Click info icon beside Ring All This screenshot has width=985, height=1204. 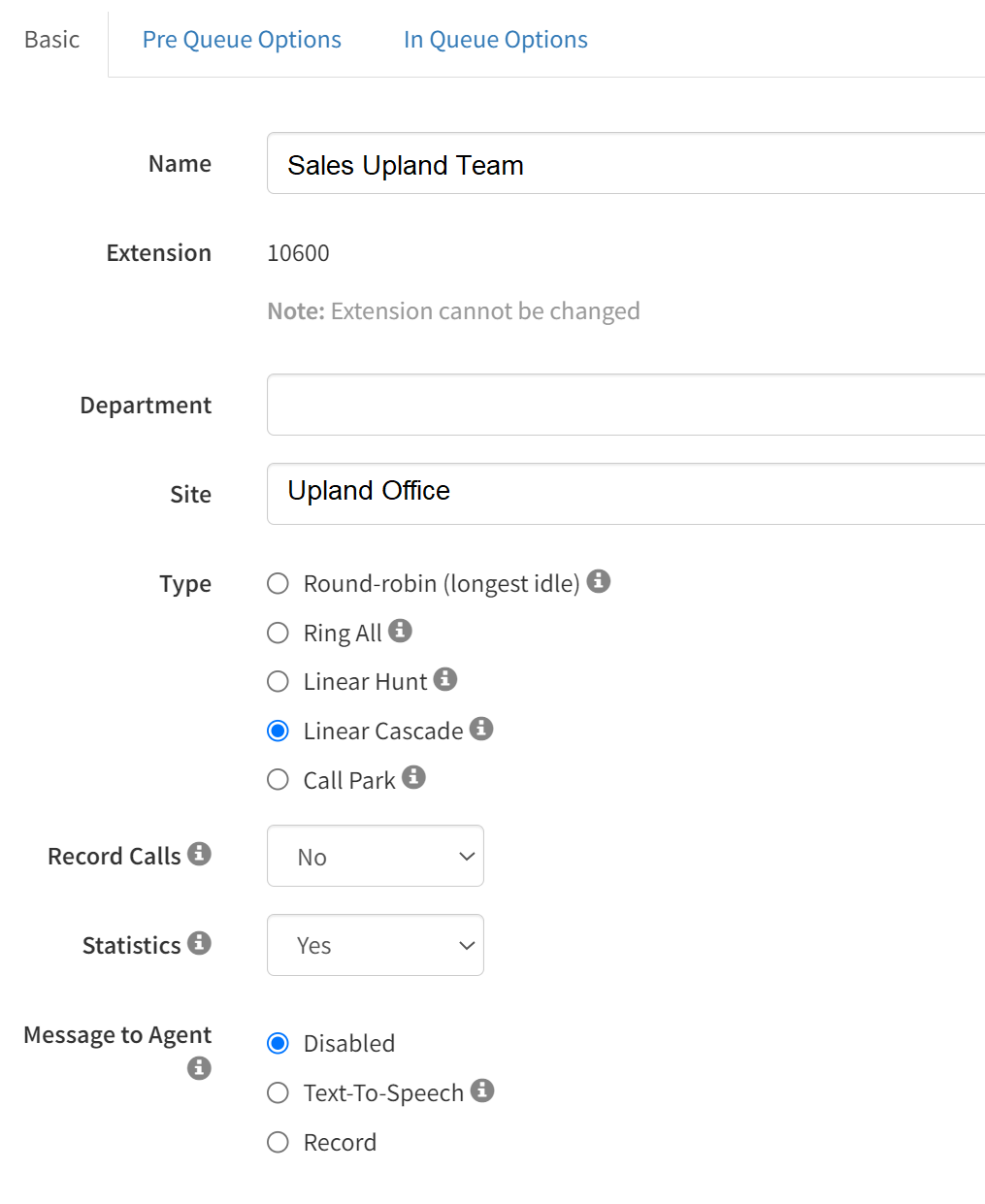(400, 631)
